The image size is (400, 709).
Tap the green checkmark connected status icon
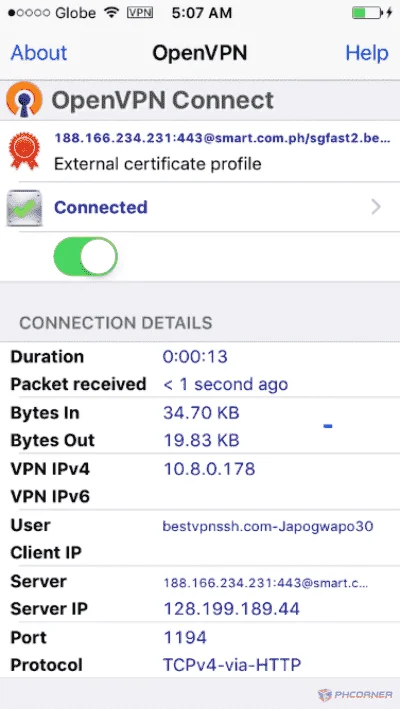[24, 208]
